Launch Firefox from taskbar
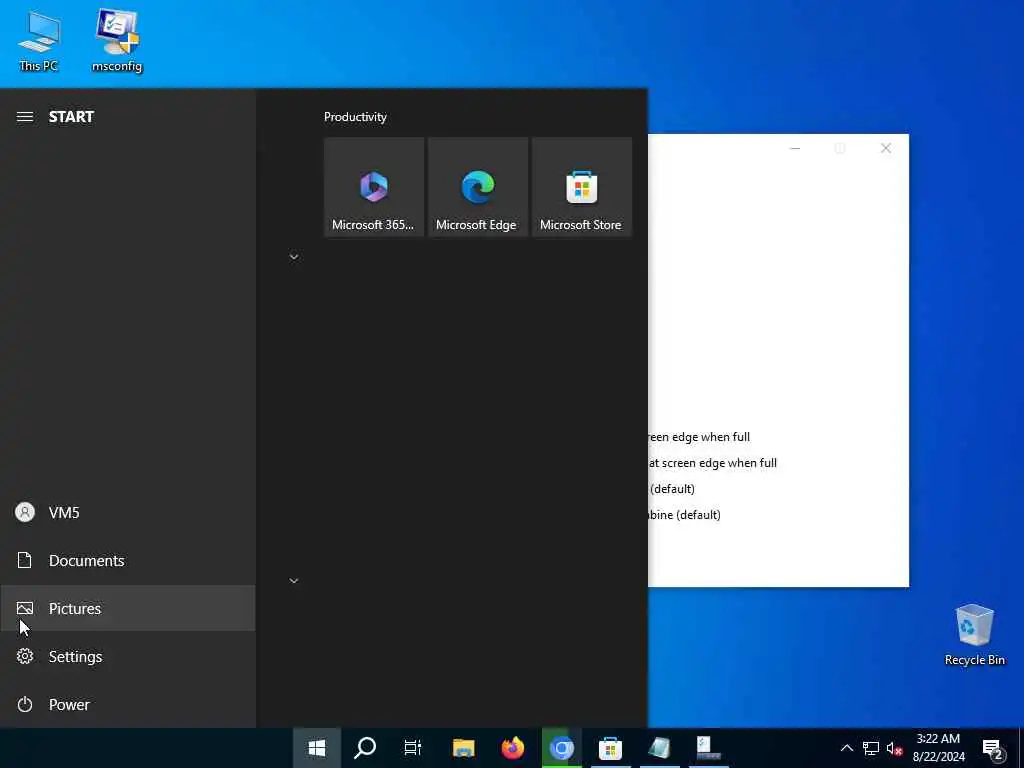Image resolution: width=1024 pixels, height=768 pixels. [x=513, y=748]
